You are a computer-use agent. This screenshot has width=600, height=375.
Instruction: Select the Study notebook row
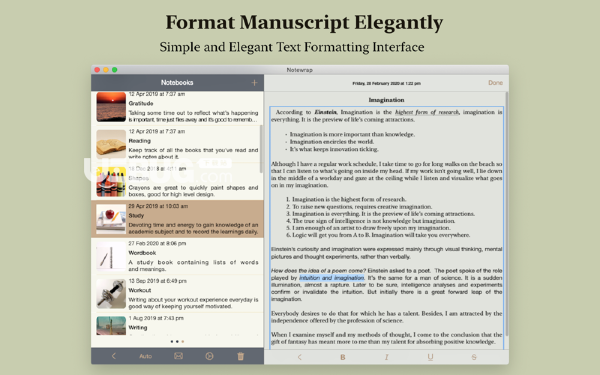coord(177,219)
